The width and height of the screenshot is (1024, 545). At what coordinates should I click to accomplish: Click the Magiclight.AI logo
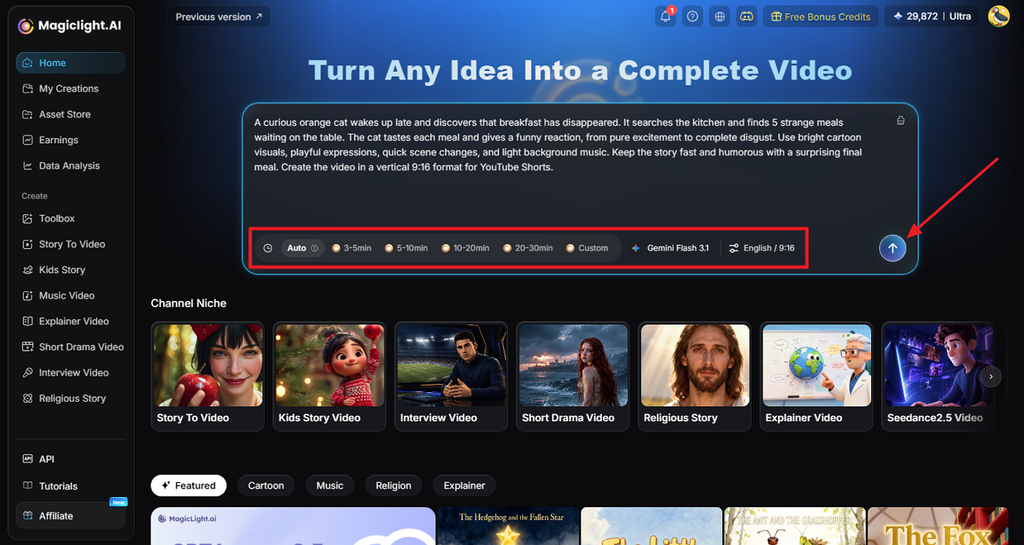pos(69,26)
